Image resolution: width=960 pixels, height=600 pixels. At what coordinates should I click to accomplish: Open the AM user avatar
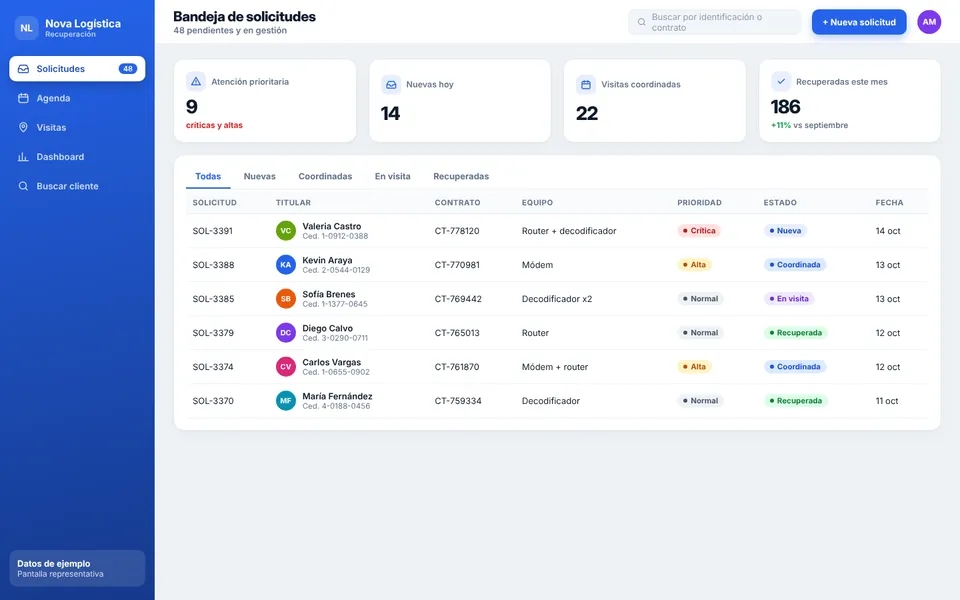pyautogui.click(x=929, y=22)
